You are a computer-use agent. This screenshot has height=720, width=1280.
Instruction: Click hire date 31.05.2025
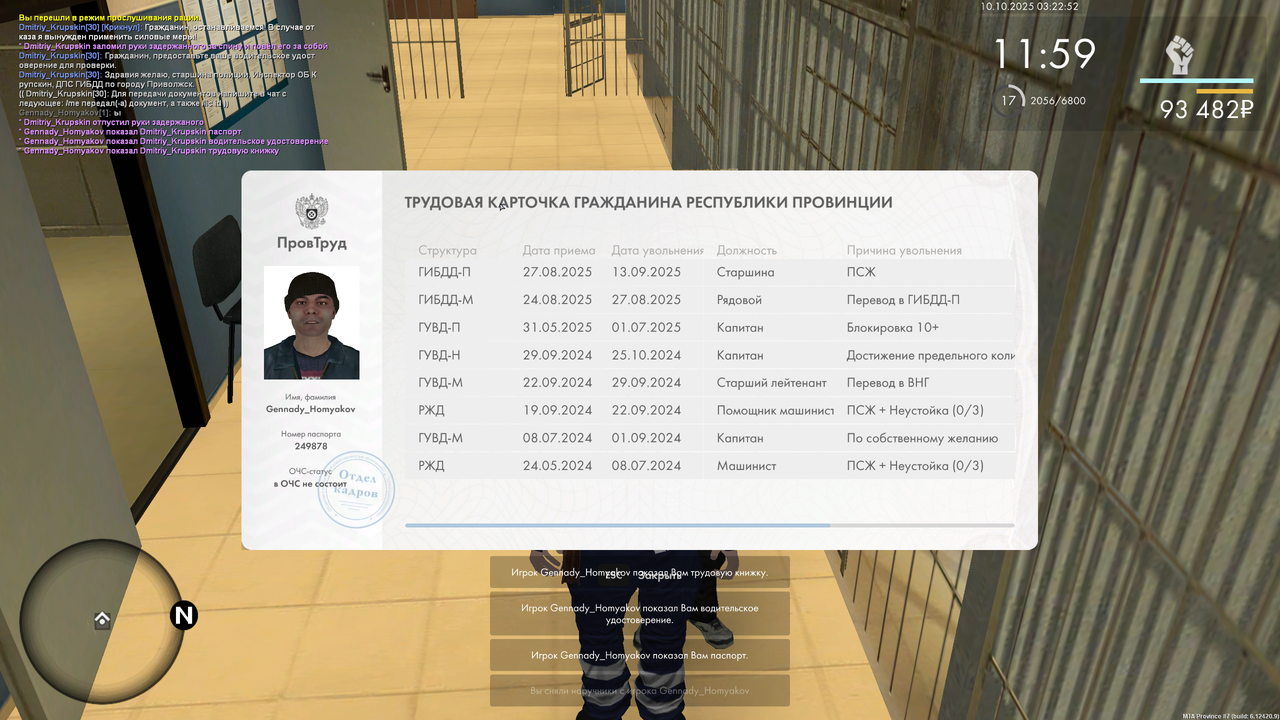(x=557, y=327)
